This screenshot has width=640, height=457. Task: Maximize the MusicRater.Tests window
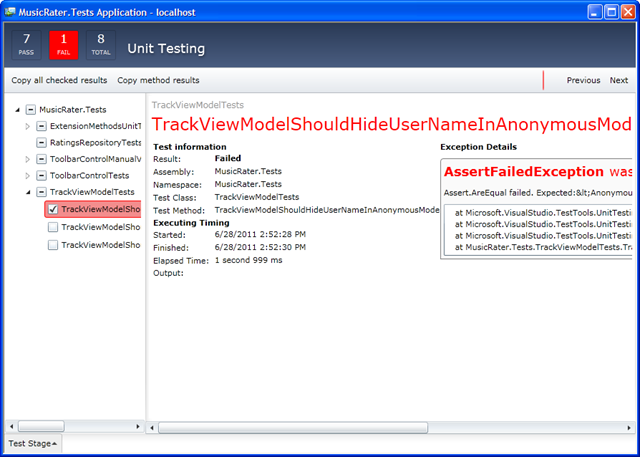pos(611,12)
